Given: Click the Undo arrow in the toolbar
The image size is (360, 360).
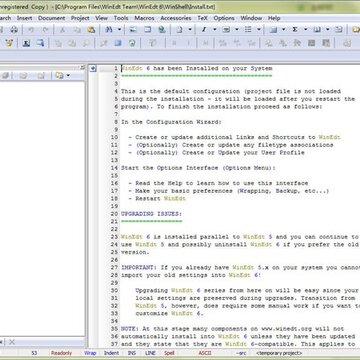Looking at the screenshot, I should pos(31,30).
